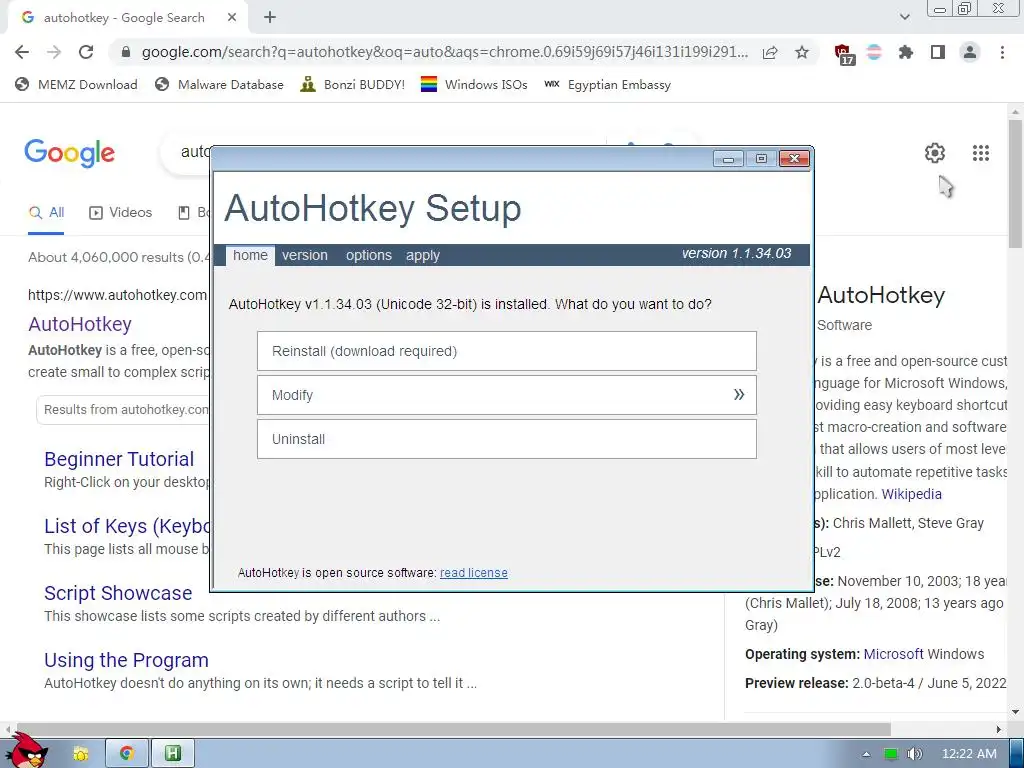Reload the Google search page
1024x768 pixels.
point(86,52)
